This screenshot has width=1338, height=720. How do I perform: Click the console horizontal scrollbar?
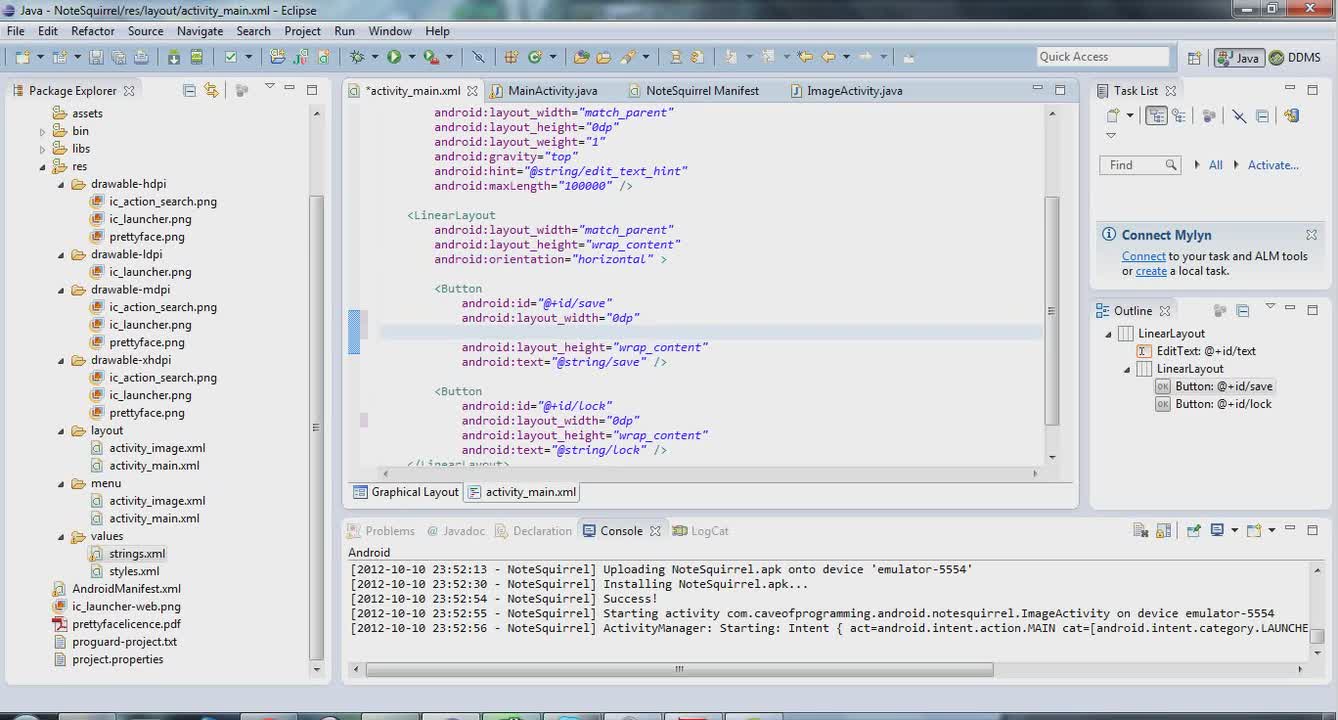tap(679, 669)
